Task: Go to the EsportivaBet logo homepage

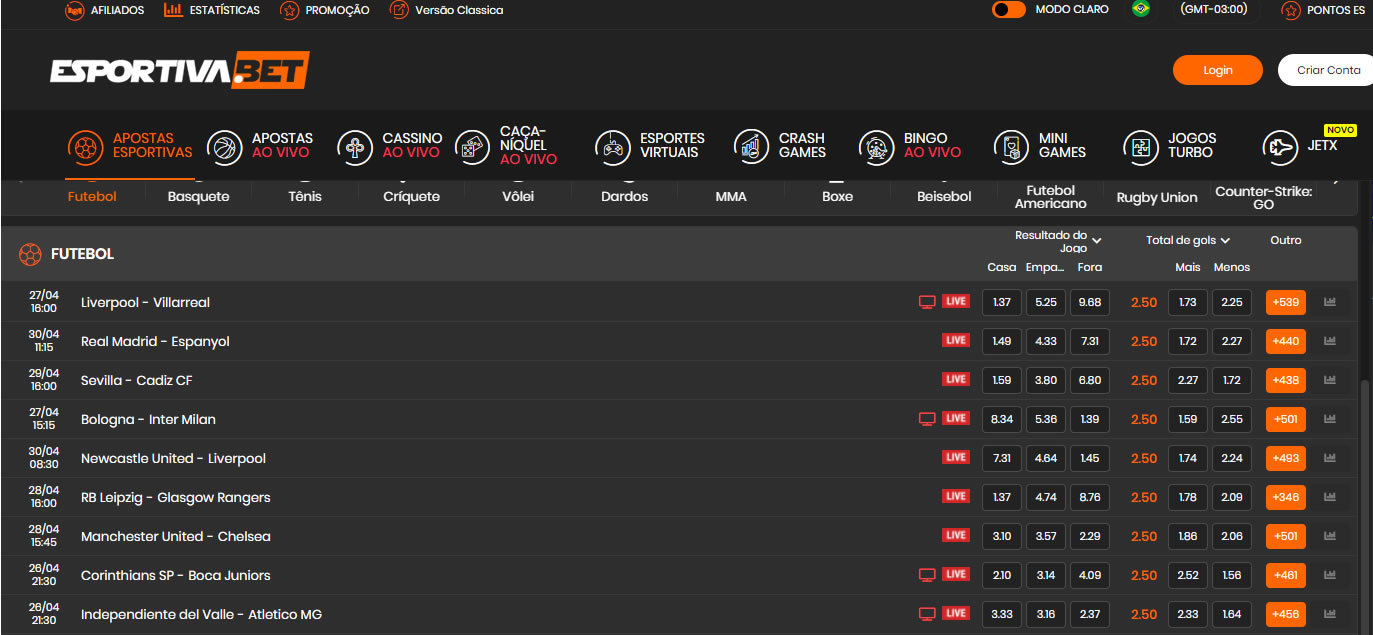Action: 180,70
